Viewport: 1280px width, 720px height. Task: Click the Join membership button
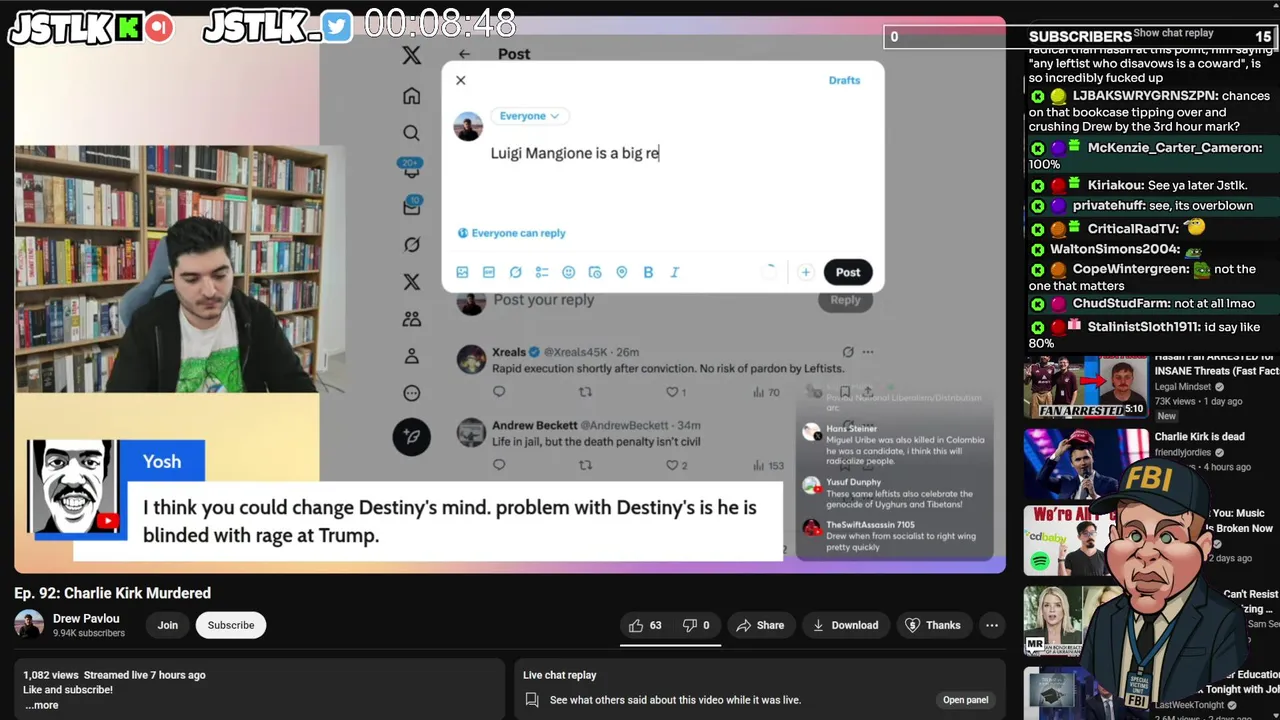(167, 625)
